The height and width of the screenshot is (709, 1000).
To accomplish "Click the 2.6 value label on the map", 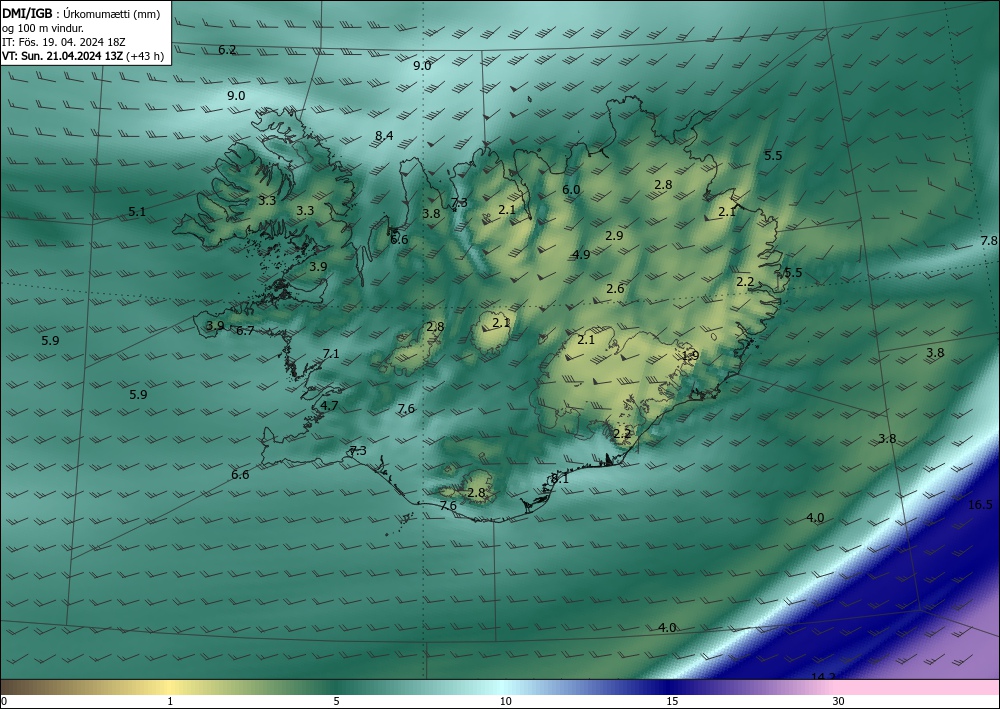I will point(615,289).
